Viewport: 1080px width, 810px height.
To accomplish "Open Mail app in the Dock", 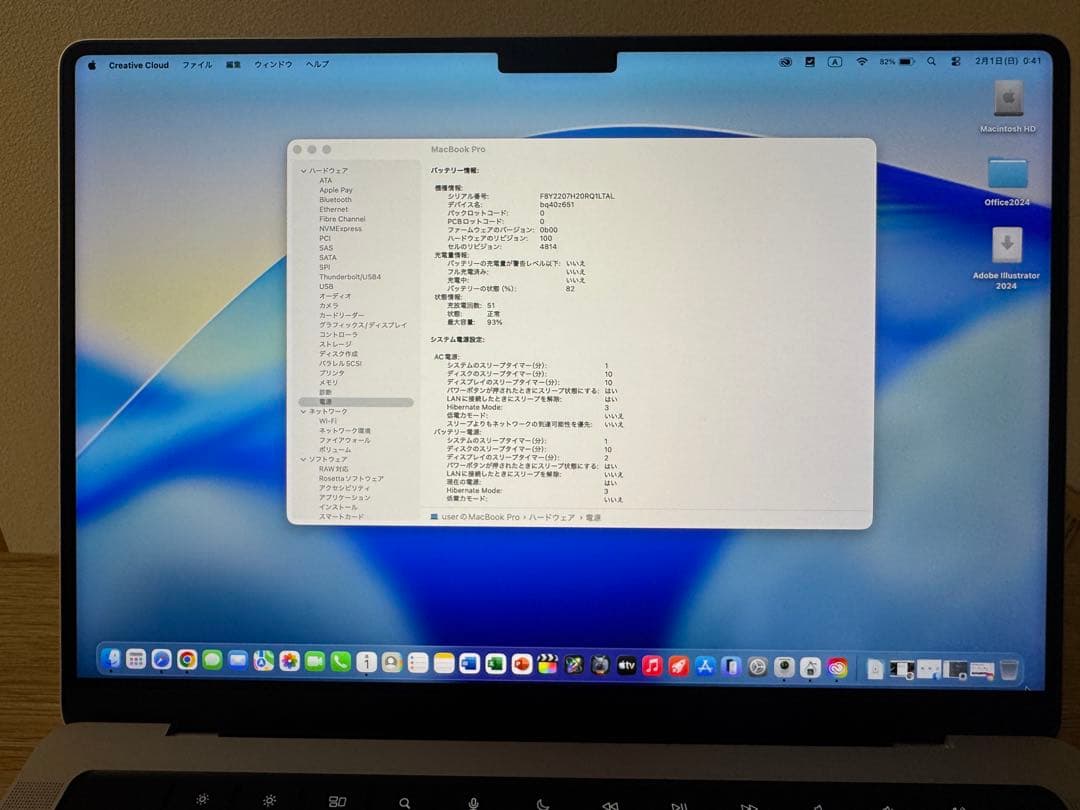I will pyautogui.click(x=238, y=661).
